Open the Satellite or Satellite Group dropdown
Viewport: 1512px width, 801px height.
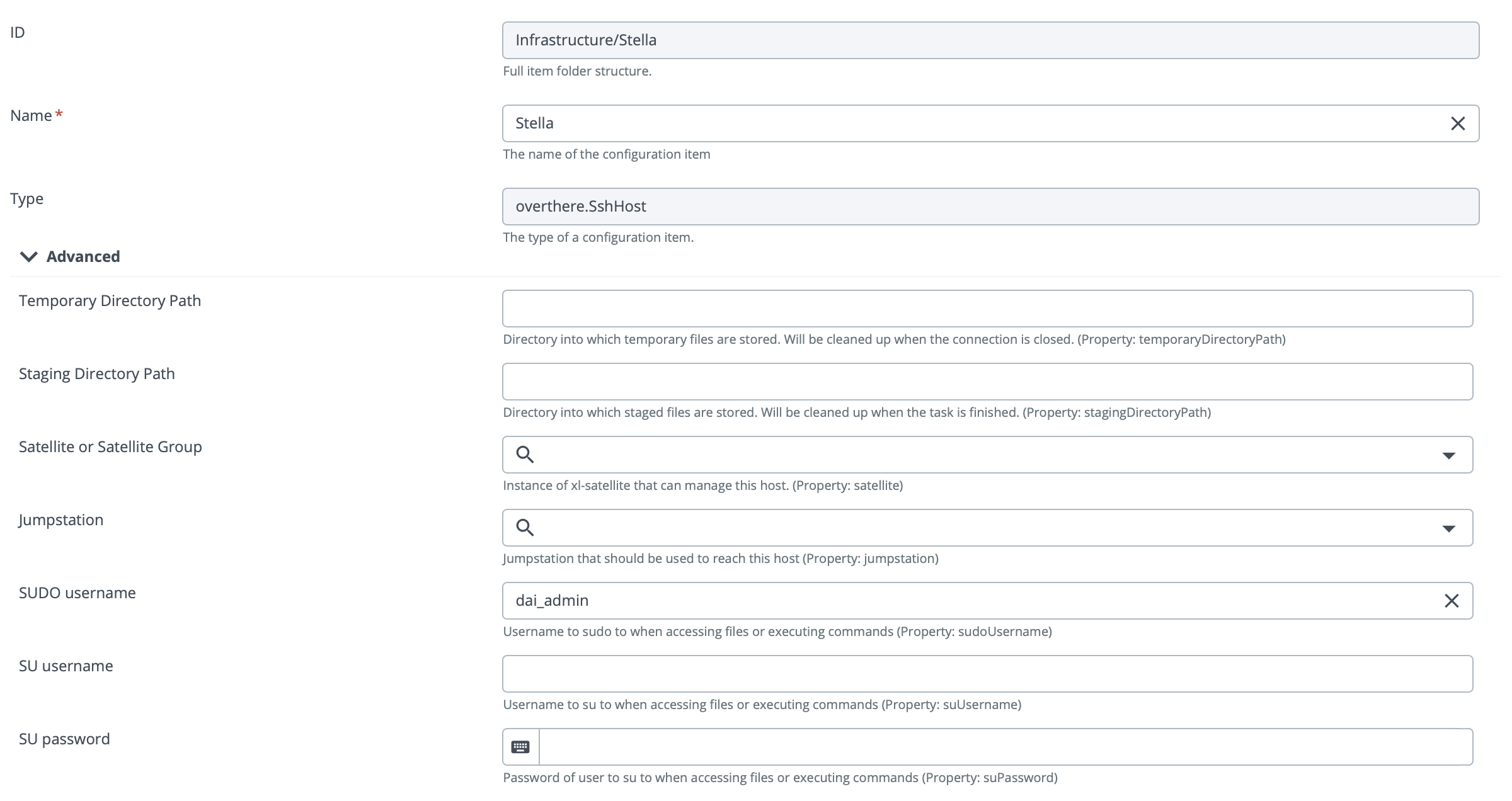pos(1452,454)
